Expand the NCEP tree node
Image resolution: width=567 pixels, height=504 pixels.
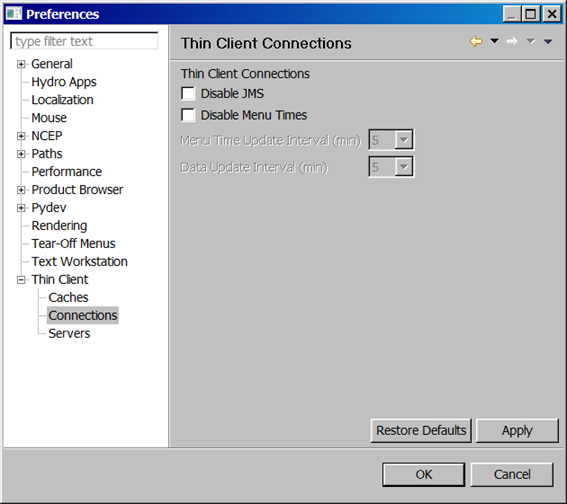[21, 136]
